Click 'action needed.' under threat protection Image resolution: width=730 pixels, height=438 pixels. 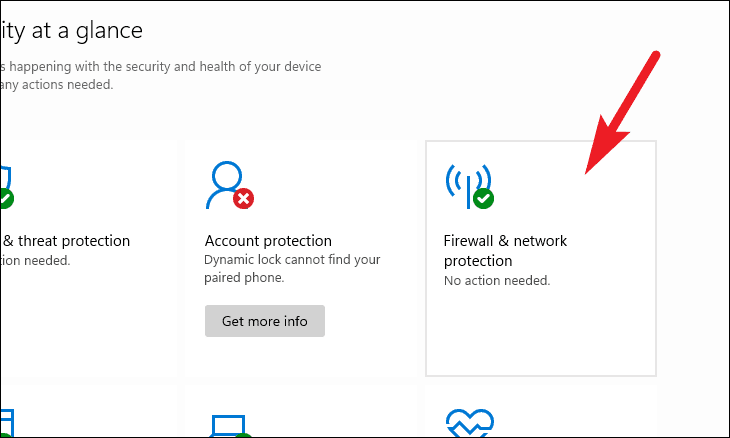[35, 260]
